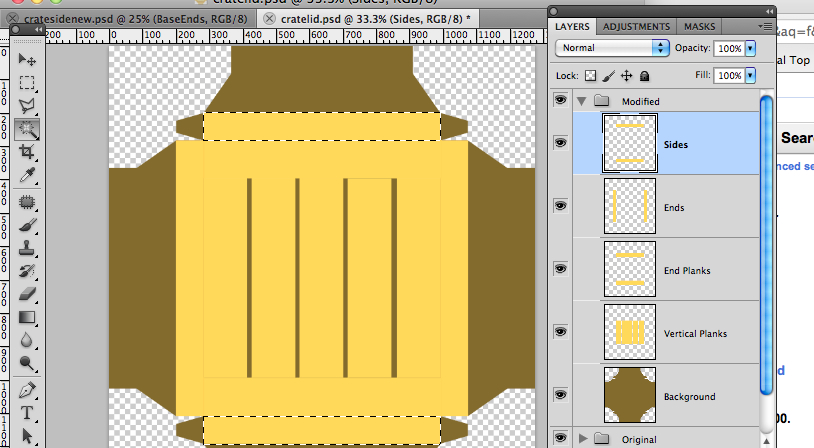Select the Ends layer thumbnail
This screenshot has height=448, width=814.
(630, 206)
